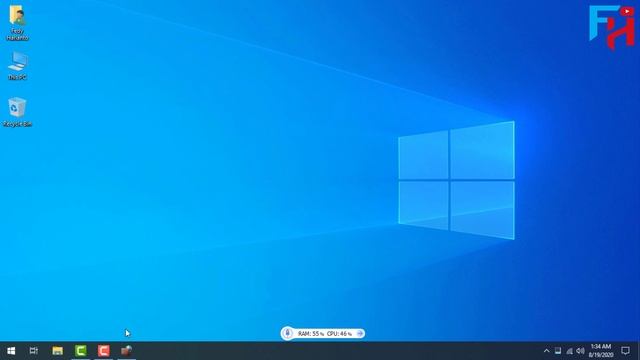Open the Recycle Bin desktop icon
Image resolution: width=640 pixels, height=360 pixels.
(x=17, y=112)
